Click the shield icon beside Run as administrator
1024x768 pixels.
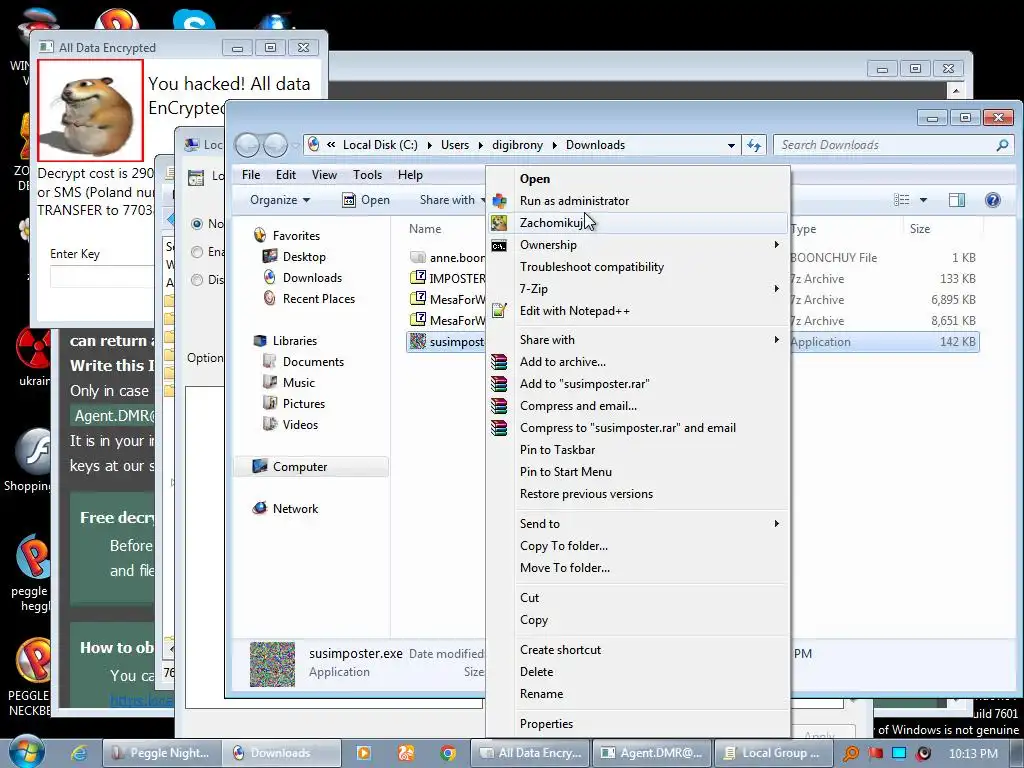[500, 200]
